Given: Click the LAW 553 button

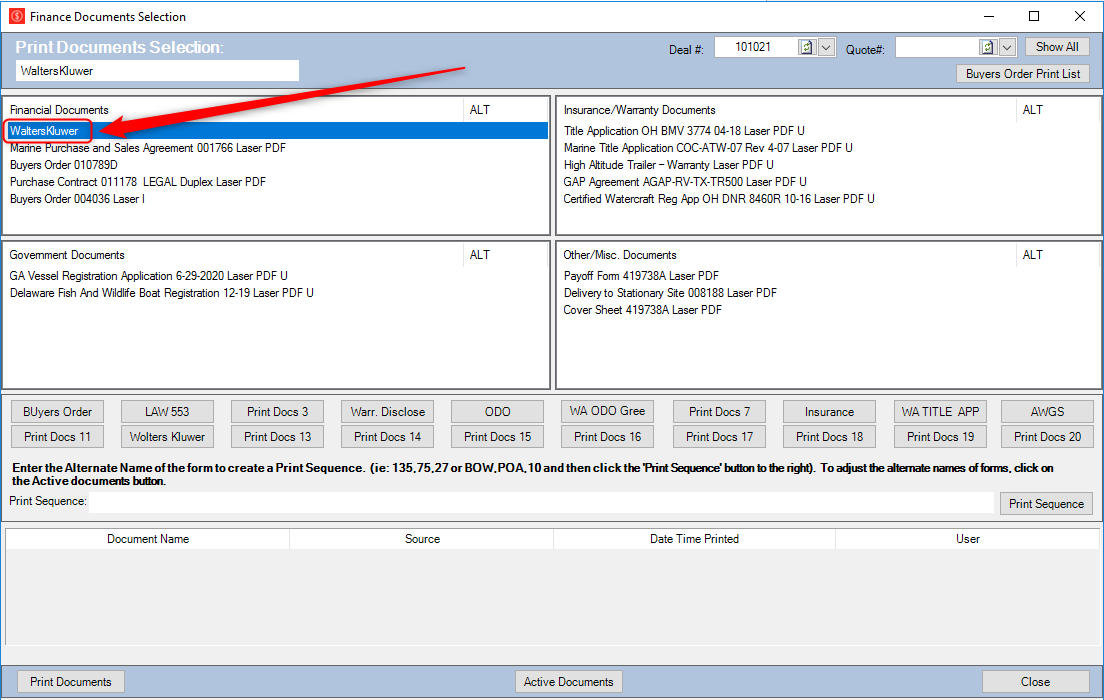Looking at the screenshot, I should 167,411.
